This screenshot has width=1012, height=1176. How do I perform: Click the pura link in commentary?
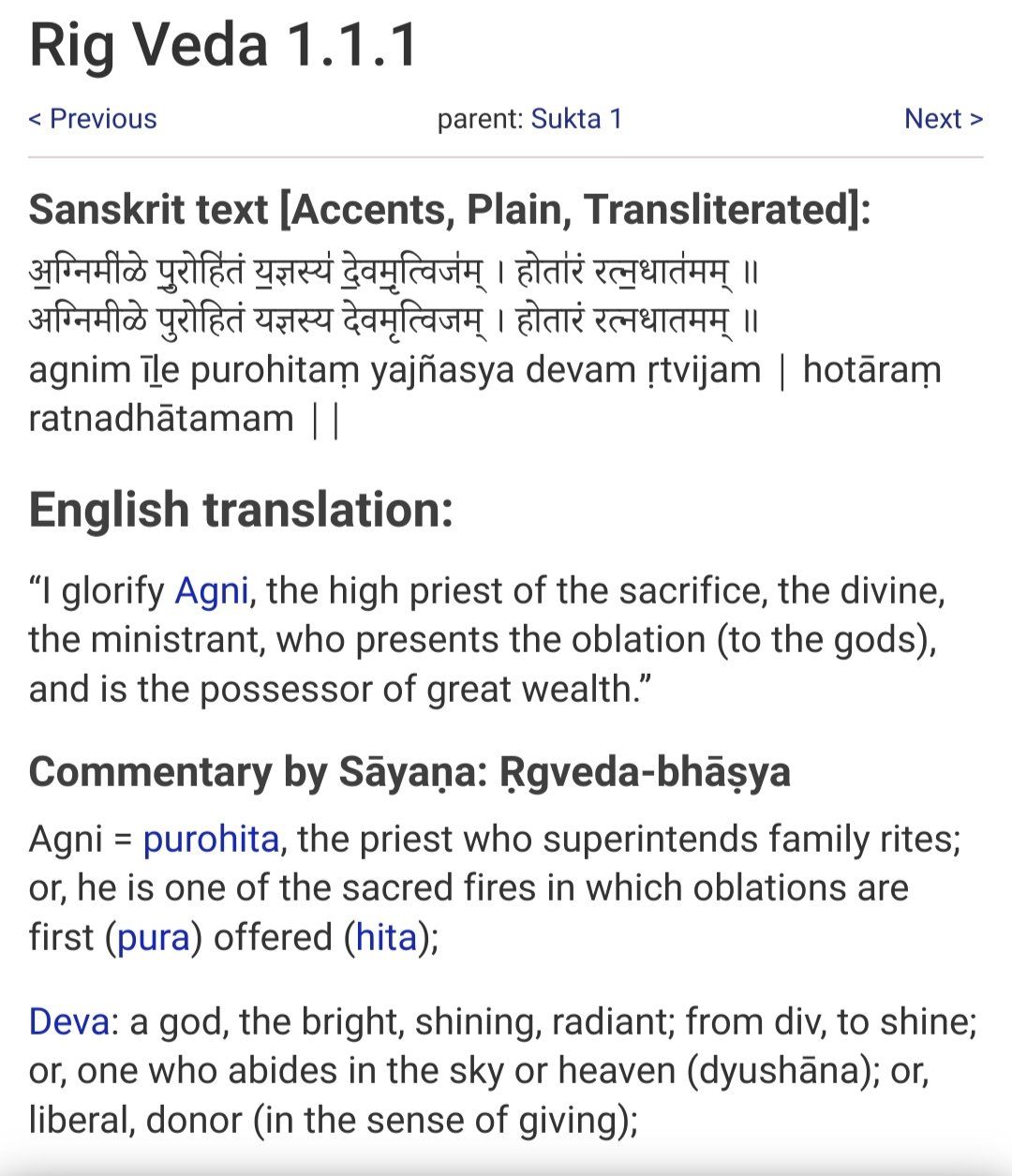(154, 938)
